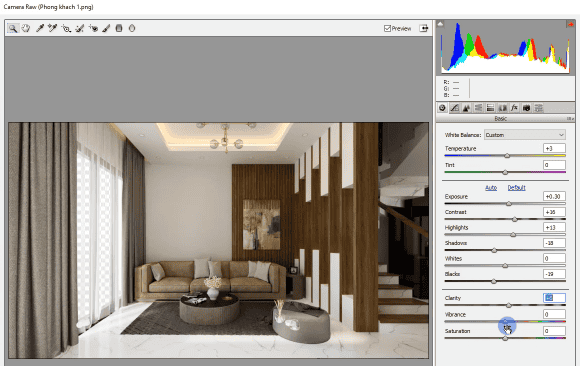
Task: Activate the Spot Removal tool
Action: pos(80,28)
